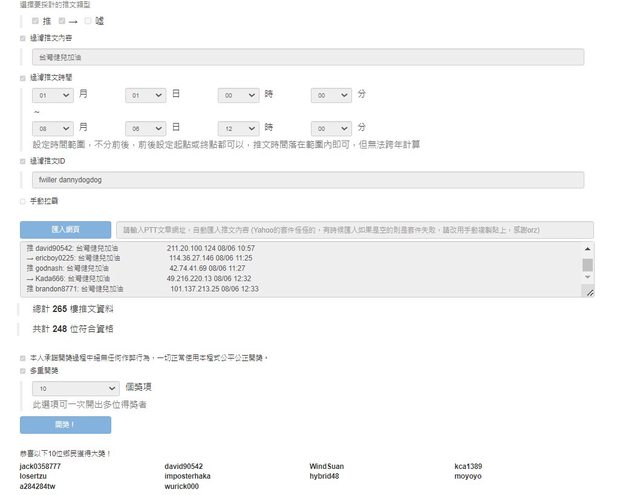The image size is (640, 495).
Task: Open the start day dropdown
Action: pos(145,95)
